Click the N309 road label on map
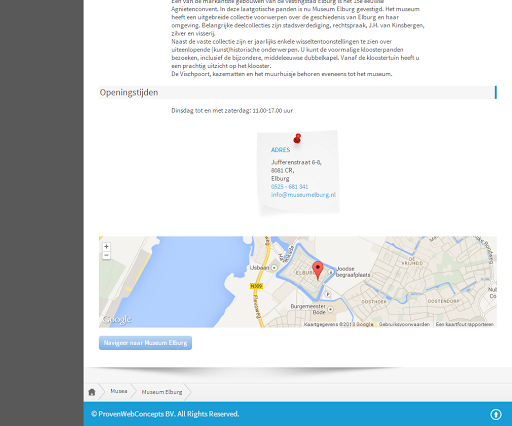The image size is (512, 426). [256, 286]
